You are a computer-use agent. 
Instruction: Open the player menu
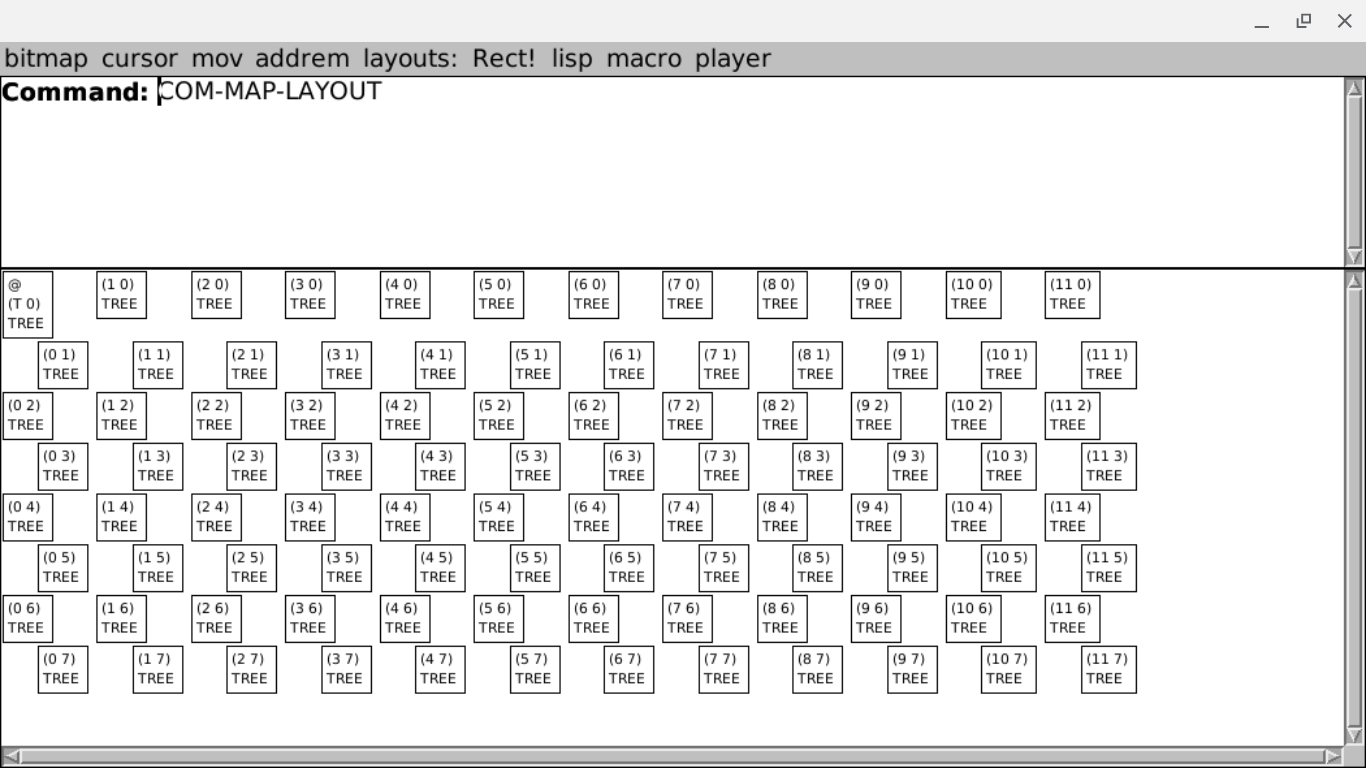click(733, 59)
